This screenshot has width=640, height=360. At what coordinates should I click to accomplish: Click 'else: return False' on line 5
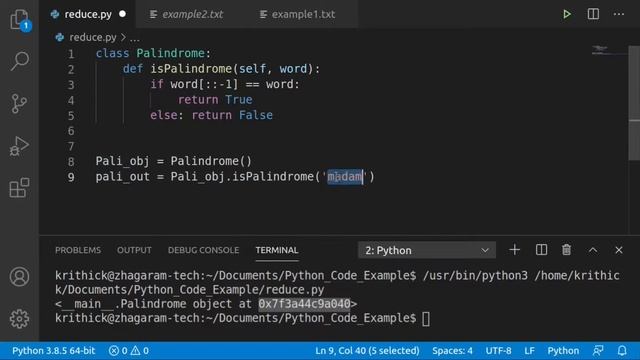(211, 115)
